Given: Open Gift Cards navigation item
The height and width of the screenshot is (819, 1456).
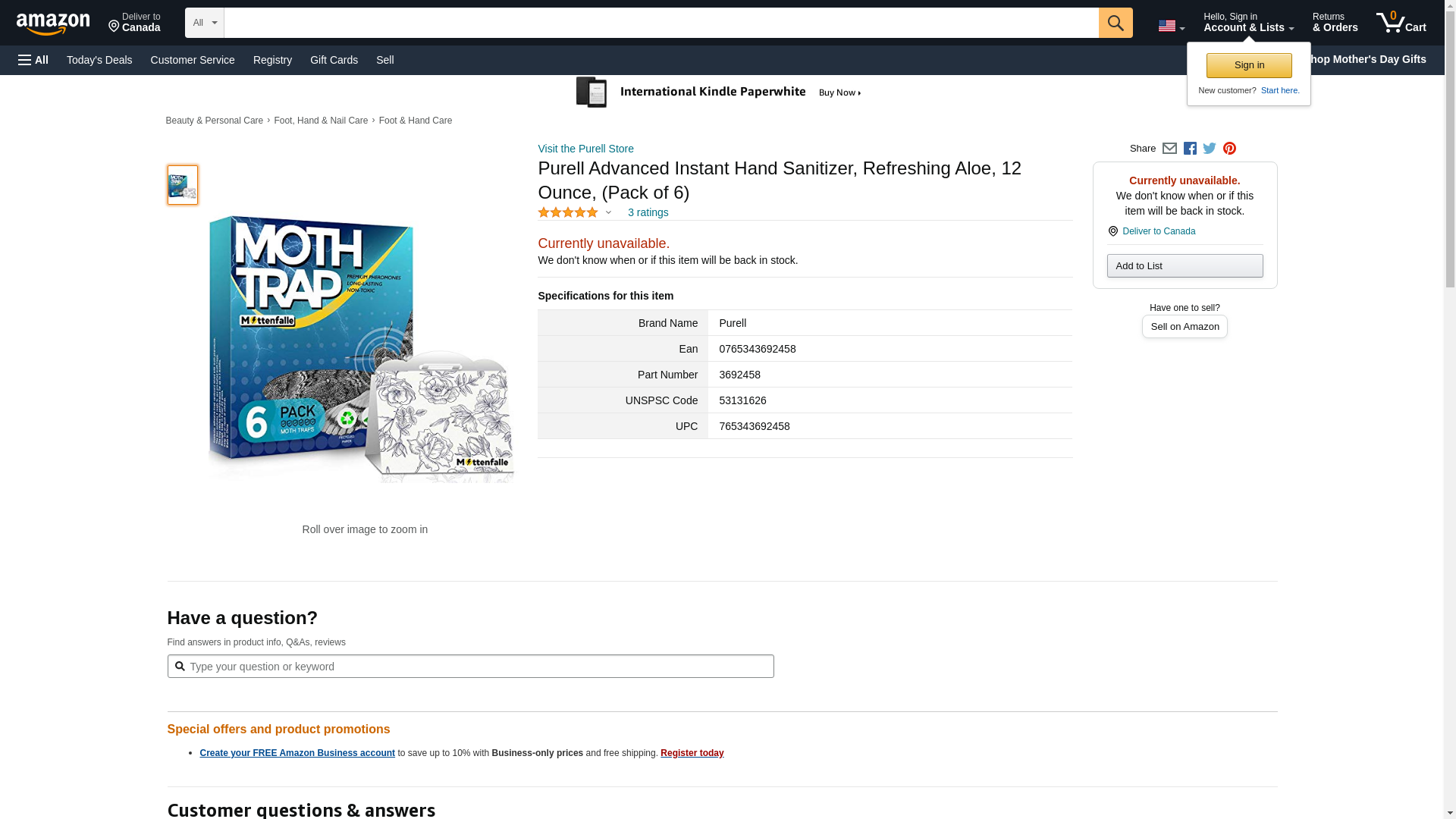Looking at the screenshot, I should coord(334,60).
